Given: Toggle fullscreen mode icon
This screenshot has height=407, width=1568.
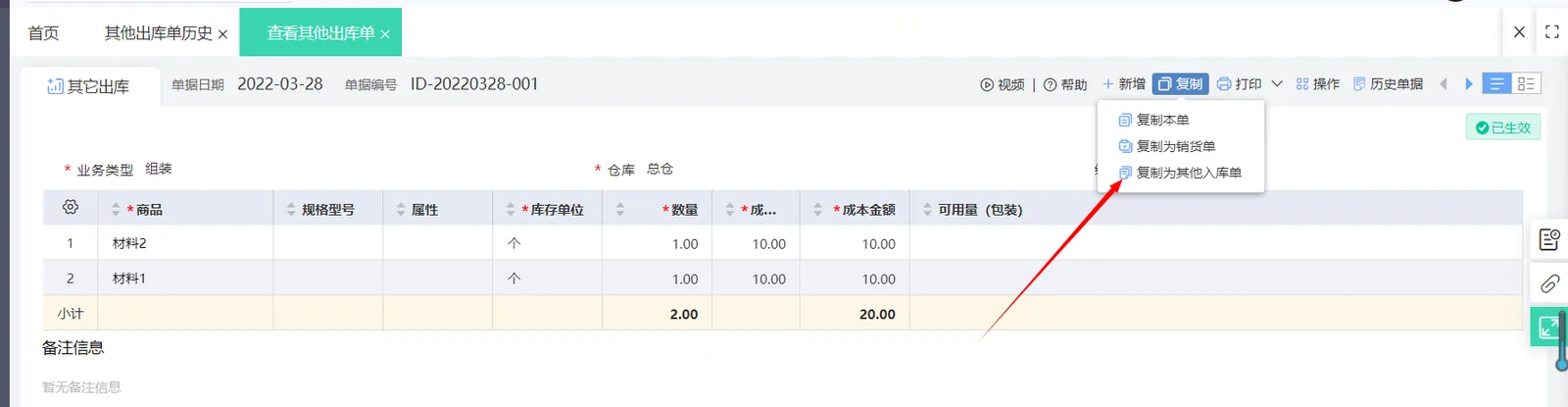Looking at the screenshot, I should (x=1551, y=31).
